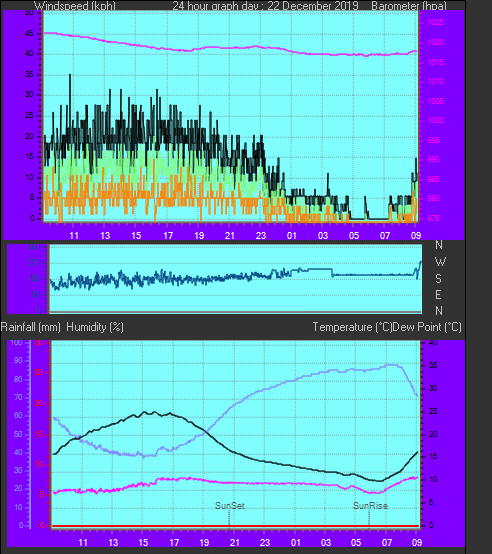Click the 24 hour graph date title
Screen dimensions: 492x554
tap(265, 6)
